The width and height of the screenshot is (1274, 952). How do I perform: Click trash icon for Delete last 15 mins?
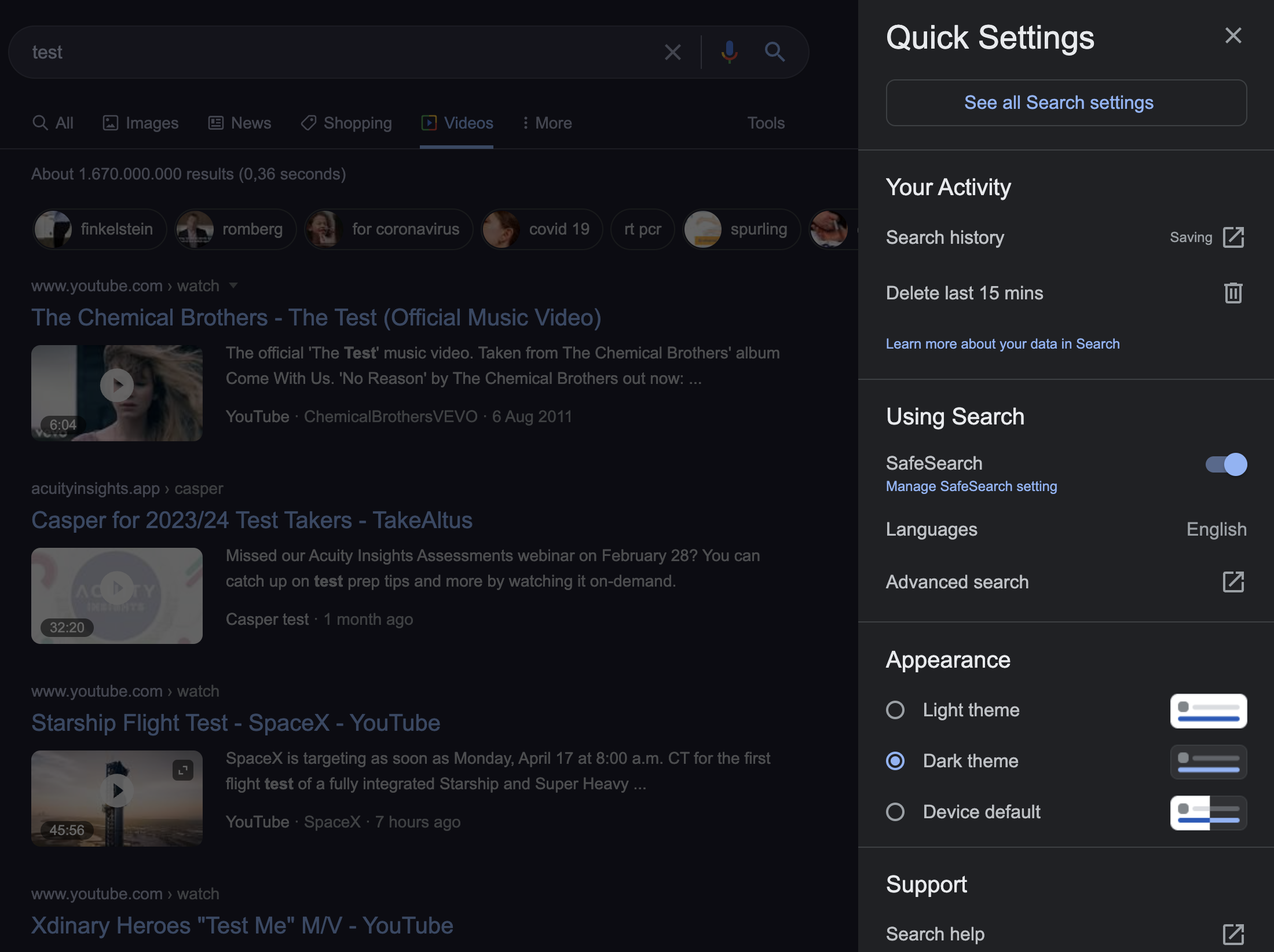pos(1233,293)
